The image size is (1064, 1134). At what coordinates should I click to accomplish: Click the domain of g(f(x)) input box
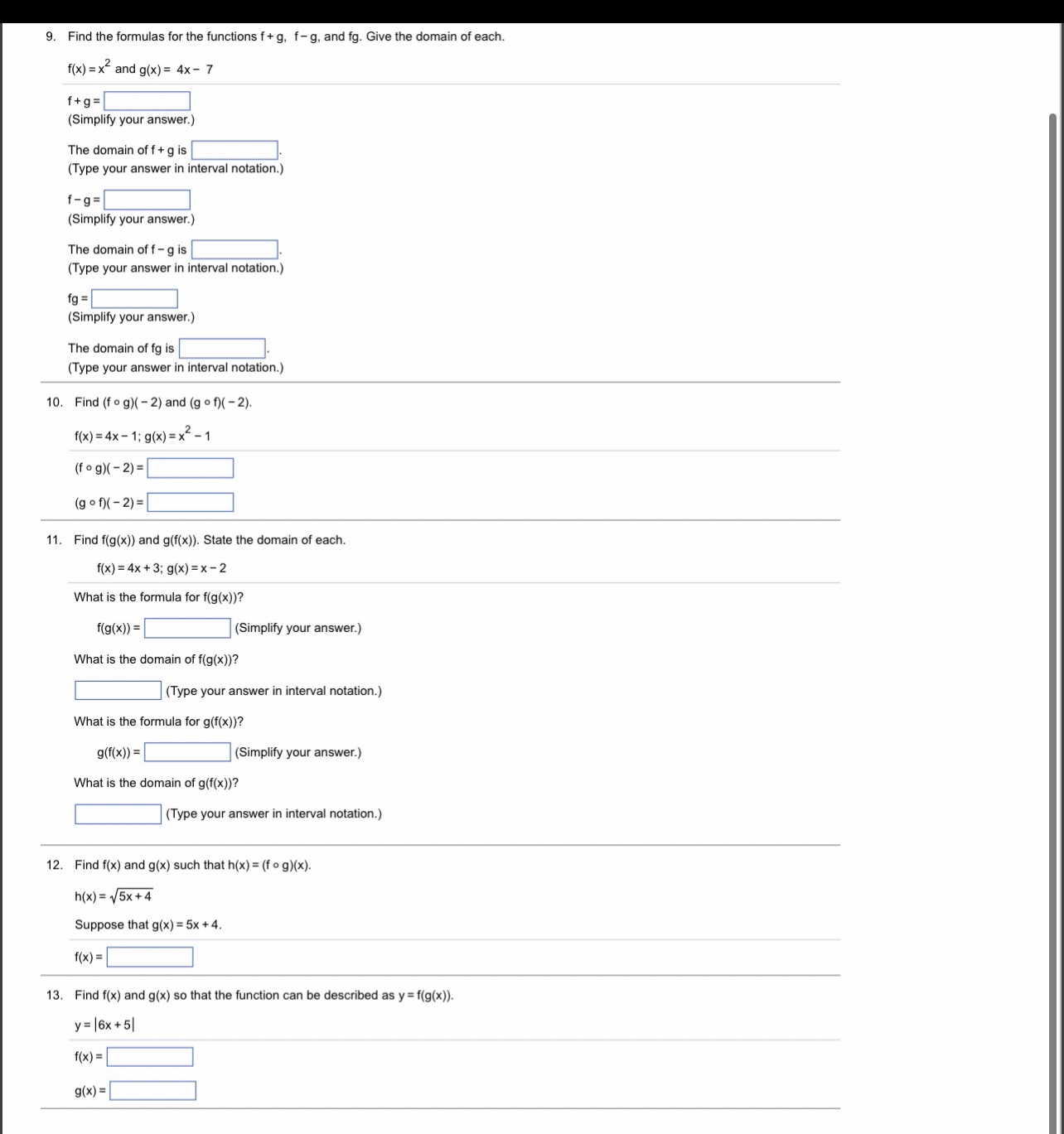[x=118, y=813]
